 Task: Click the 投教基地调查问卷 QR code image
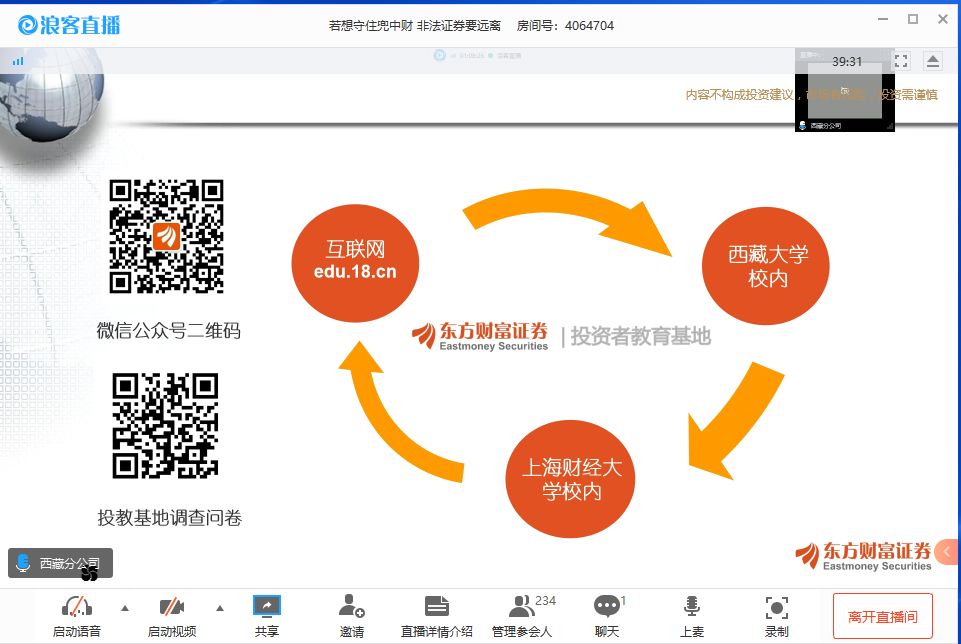point(165,426)
